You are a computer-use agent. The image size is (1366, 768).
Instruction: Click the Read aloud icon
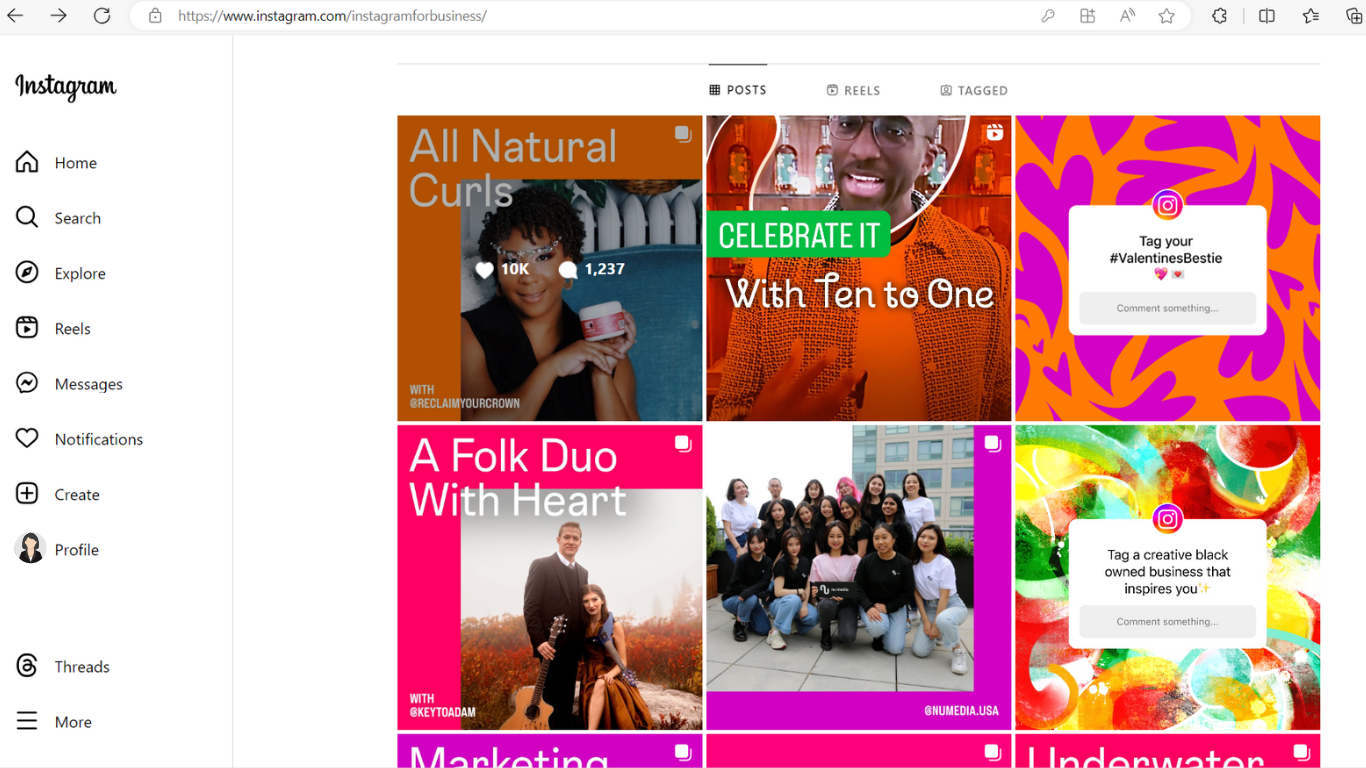pyautogui.click(x=1127, y=16)
